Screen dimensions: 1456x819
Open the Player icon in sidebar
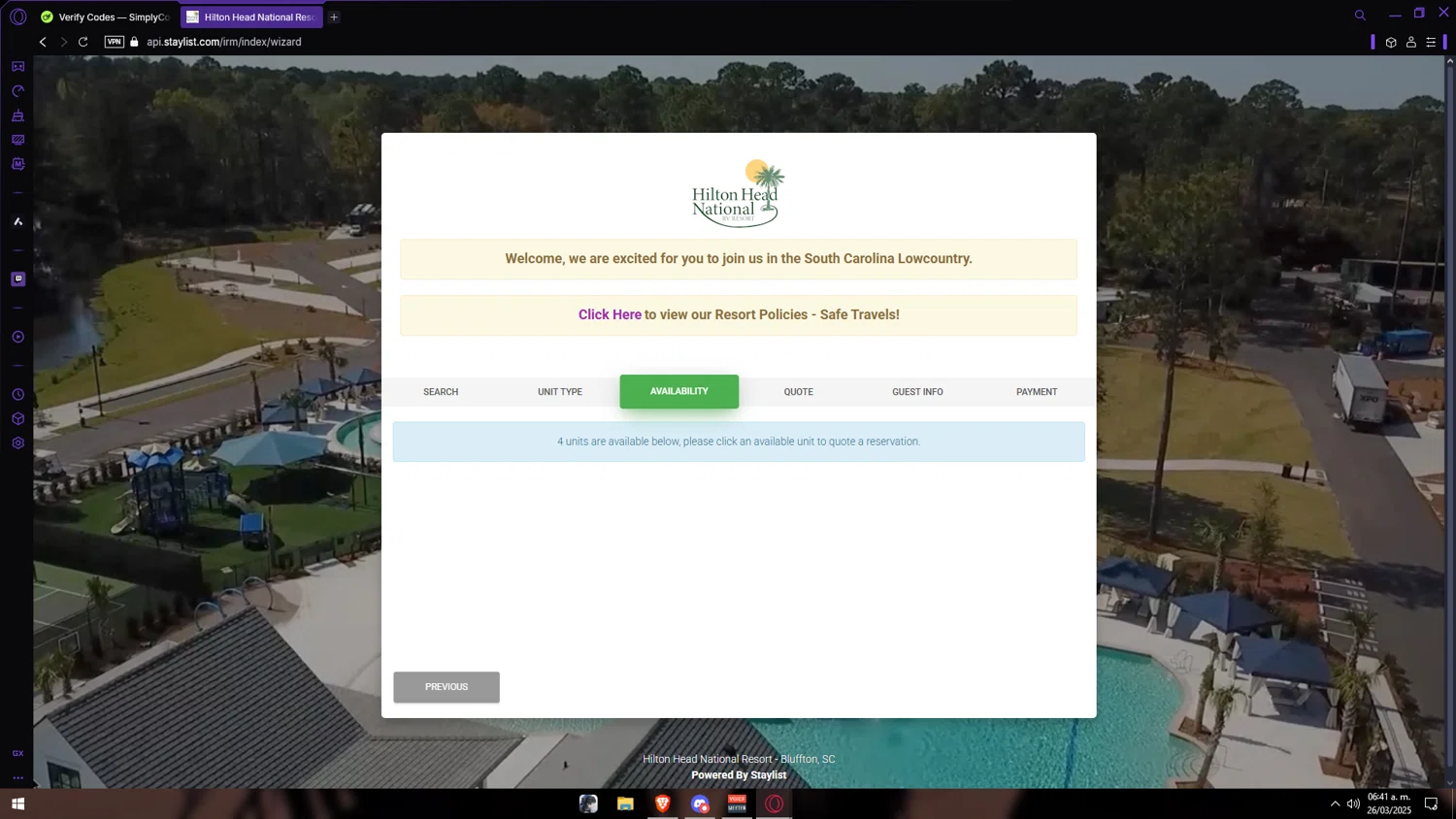pos(17,337)
